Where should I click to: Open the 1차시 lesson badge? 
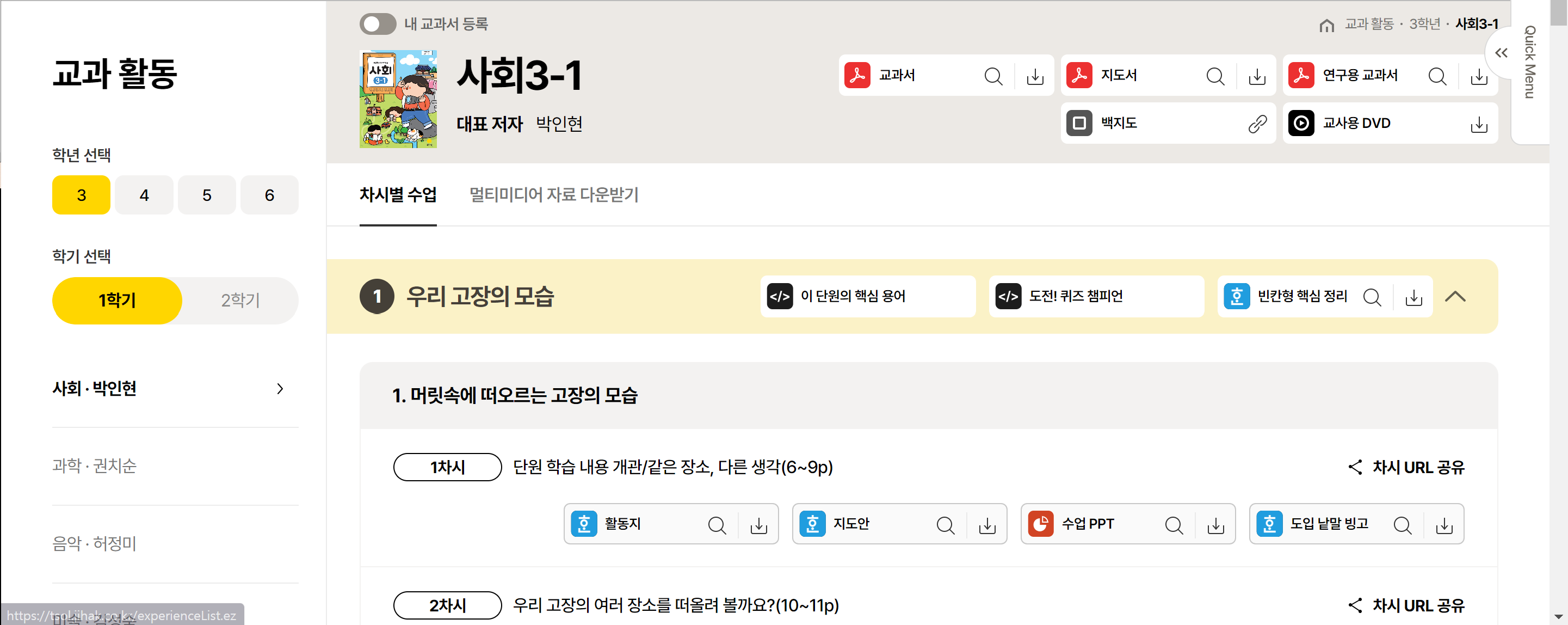coord(447,467)
